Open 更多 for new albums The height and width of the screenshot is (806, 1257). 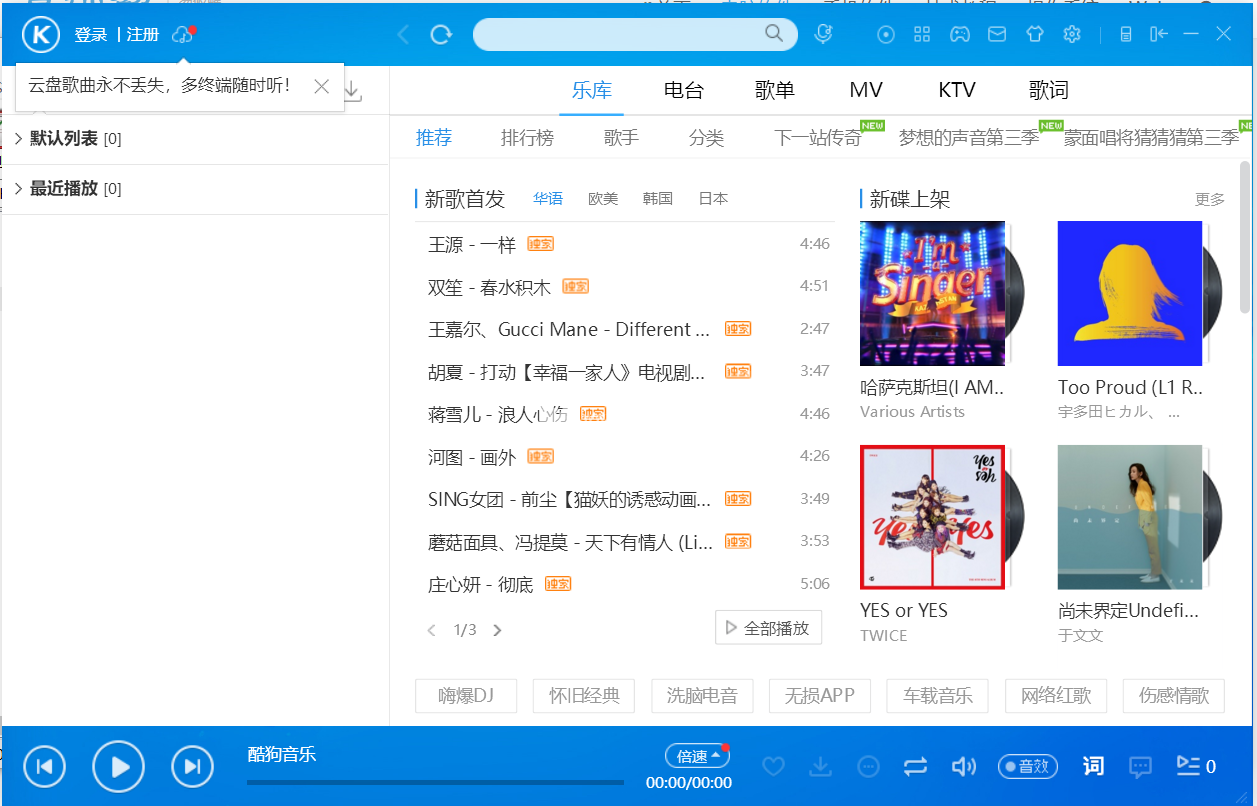(1210, 199)
